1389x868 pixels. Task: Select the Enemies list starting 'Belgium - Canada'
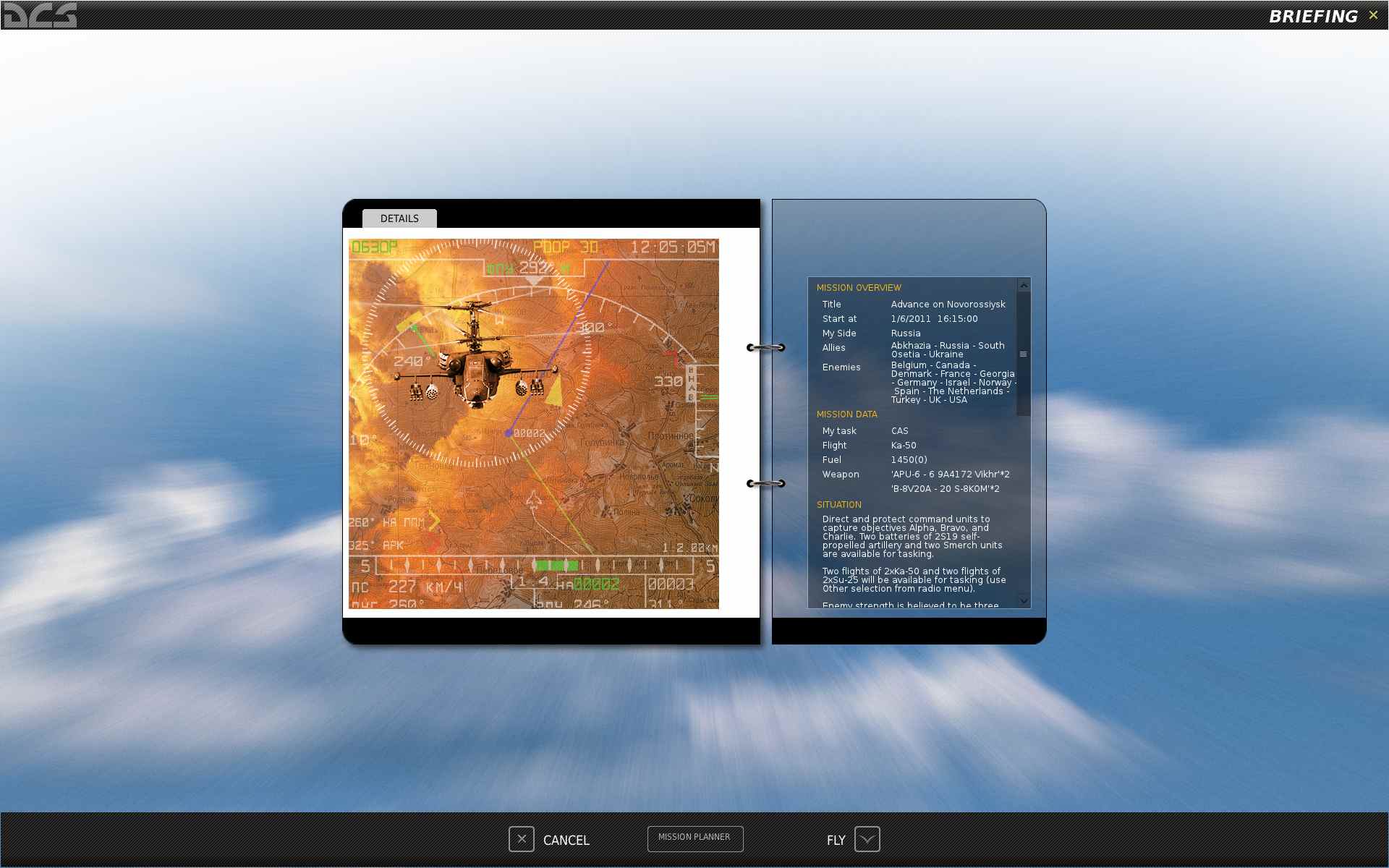953,383
